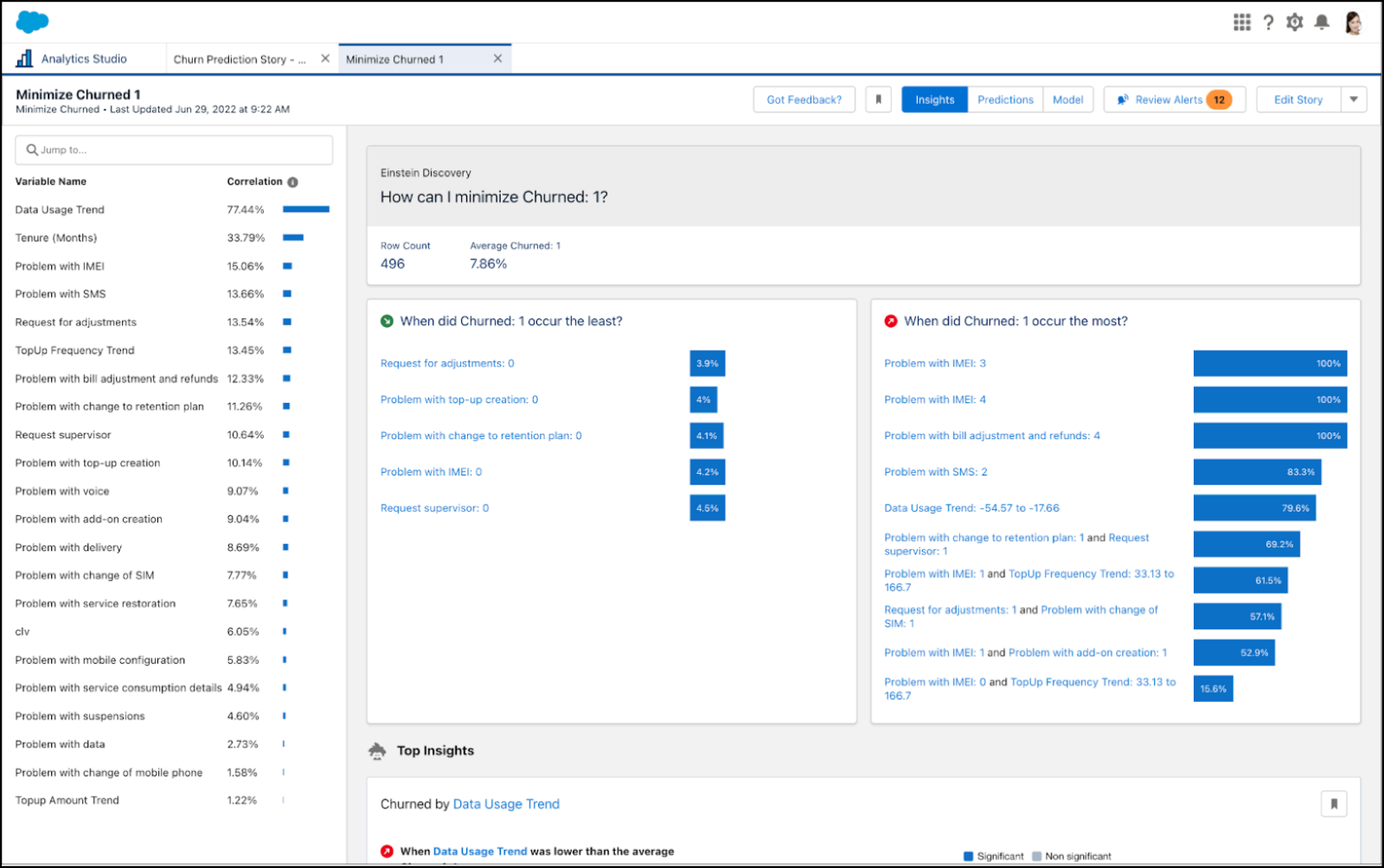The height and width of the screenshot is (868, 1384).
Task: Open the Data Usage Trend link
Action: click(506, 803)
